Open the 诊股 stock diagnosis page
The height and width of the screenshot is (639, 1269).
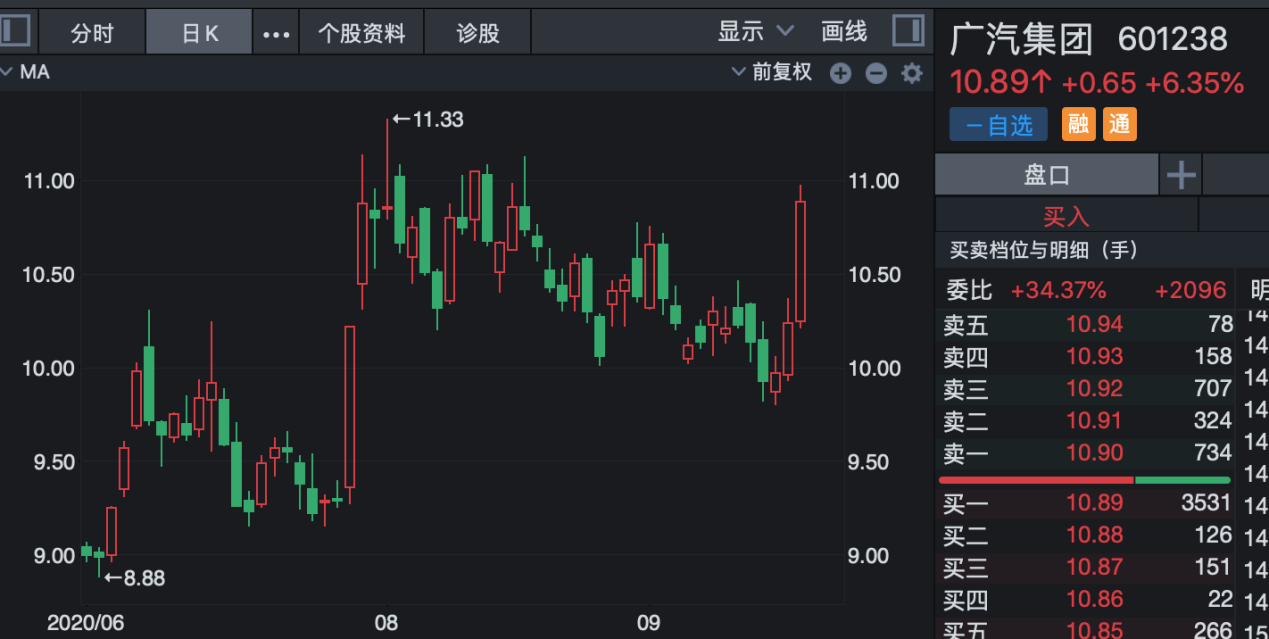click(x=477, y=33)
